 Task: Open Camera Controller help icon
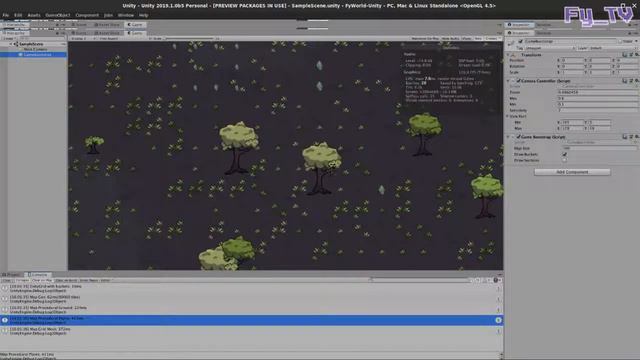point(624,81)
